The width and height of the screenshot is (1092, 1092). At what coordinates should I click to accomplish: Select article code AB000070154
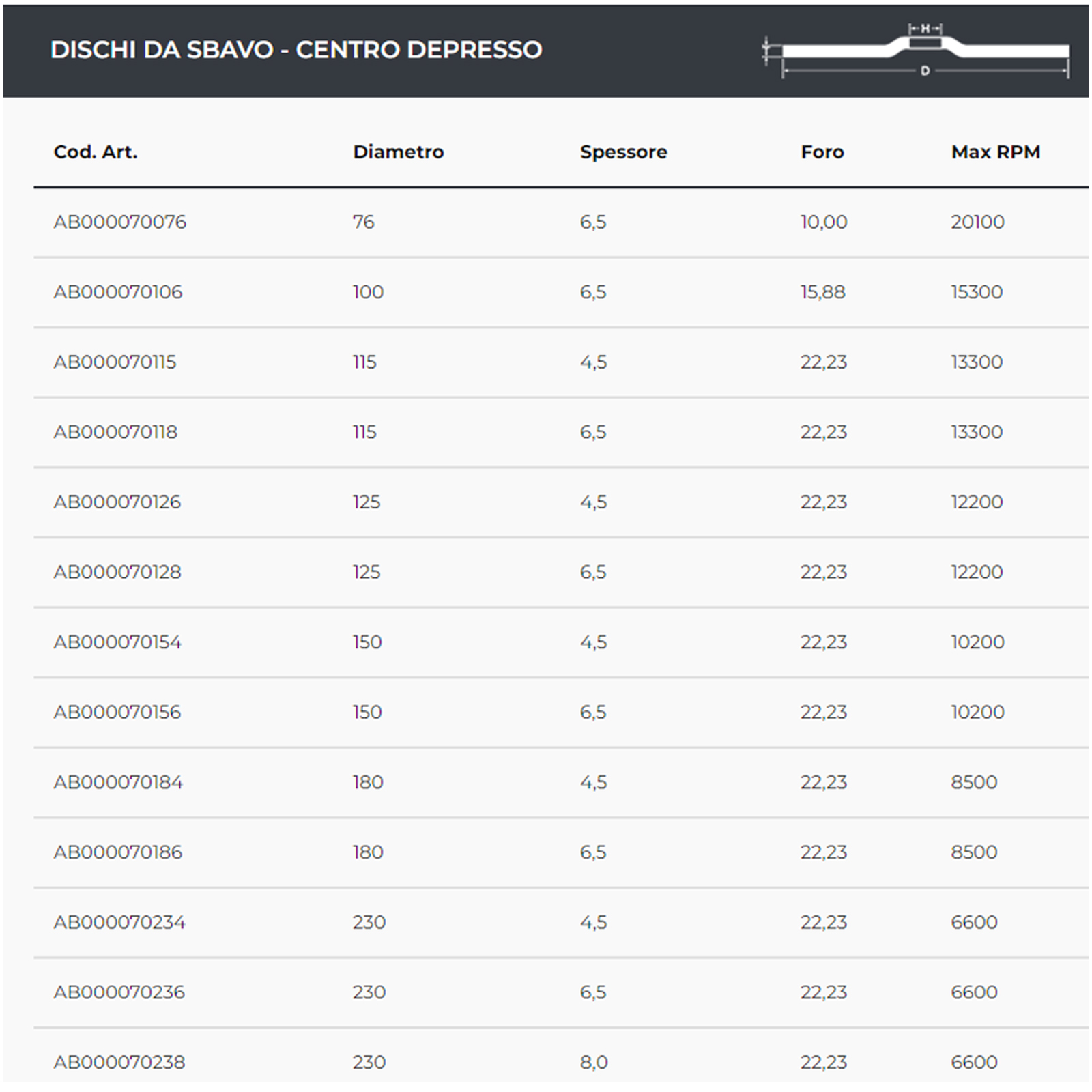(117, 642)
